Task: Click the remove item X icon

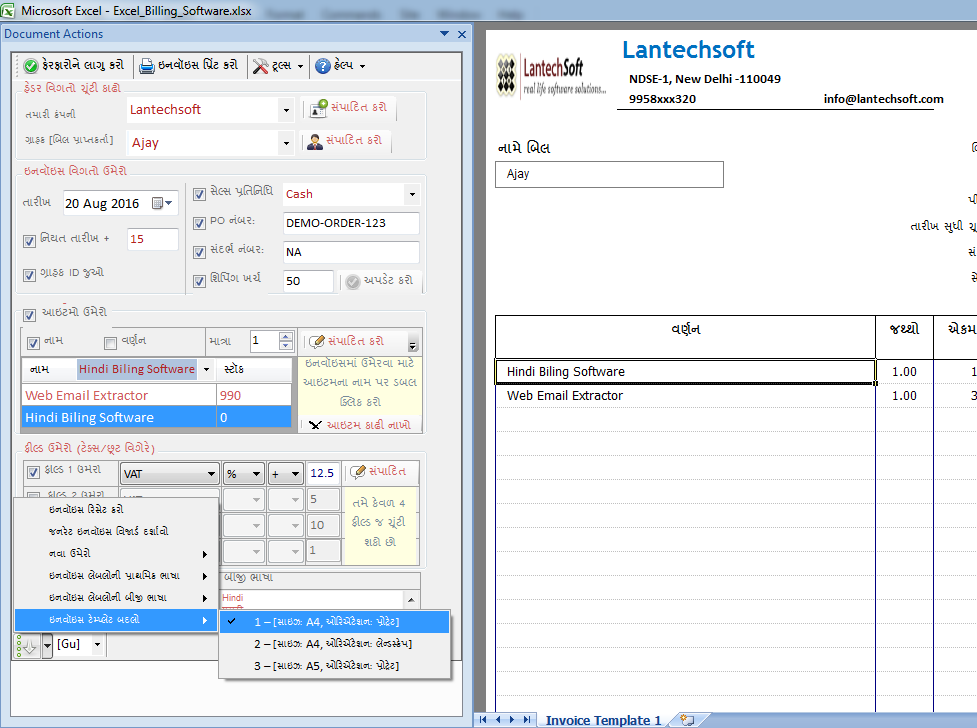Action: [315, 425]
